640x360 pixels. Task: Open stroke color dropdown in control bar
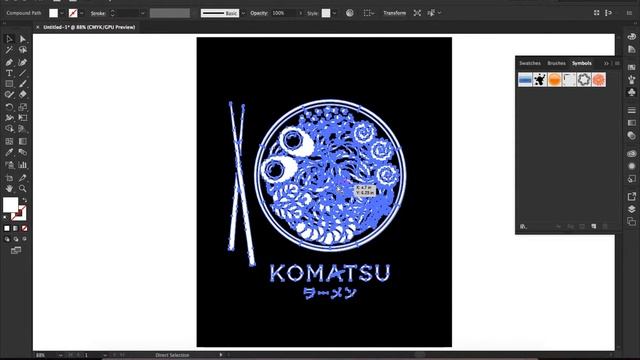pos(82,13)
